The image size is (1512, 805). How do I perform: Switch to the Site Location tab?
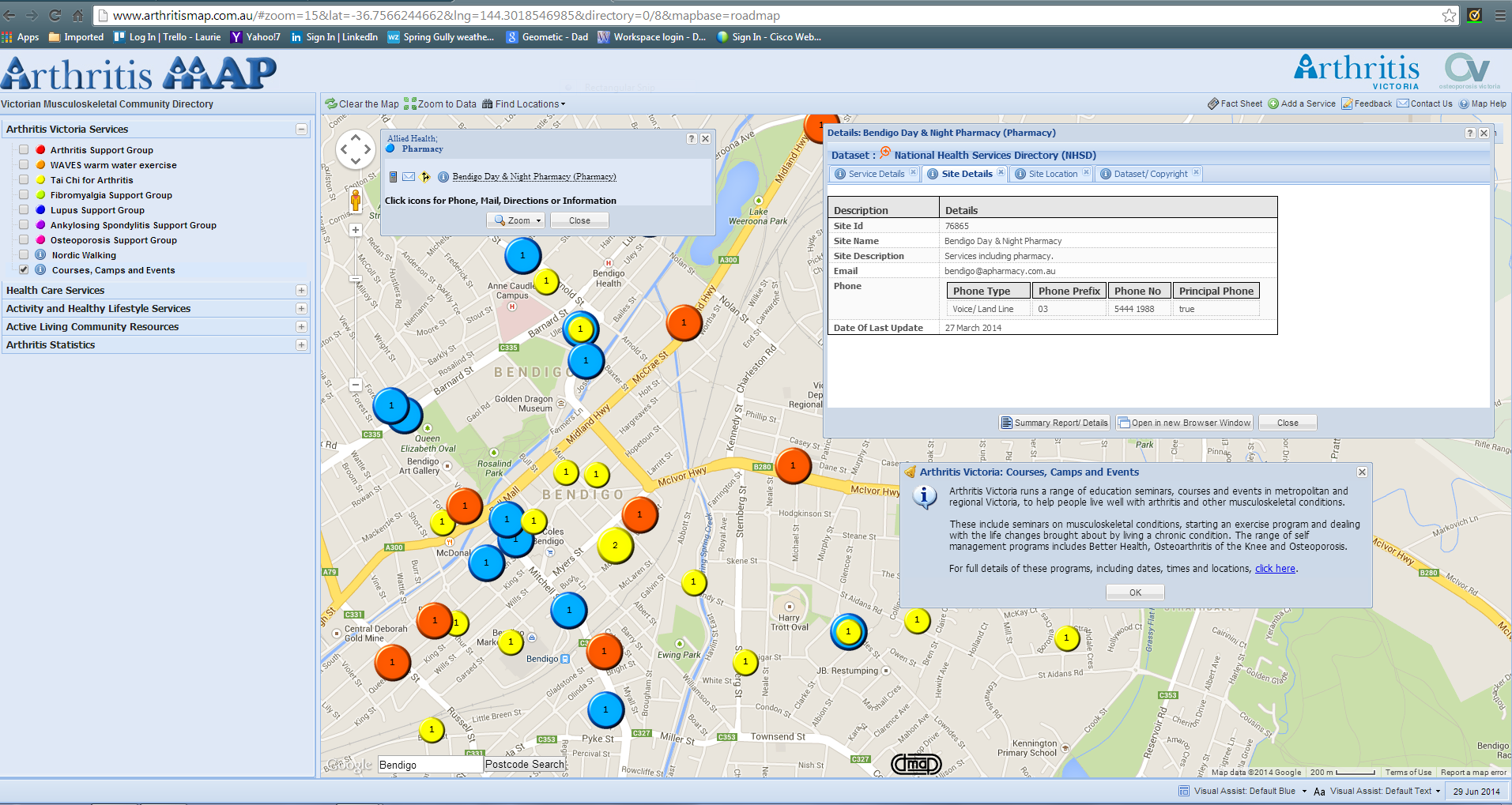[1052, 174]
